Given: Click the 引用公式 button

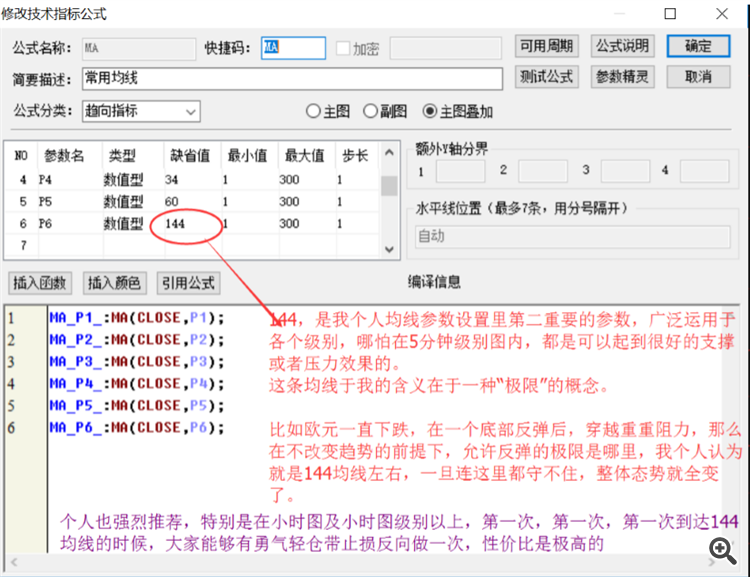Looking at the screenshot, I should click(x=188, y=283).
